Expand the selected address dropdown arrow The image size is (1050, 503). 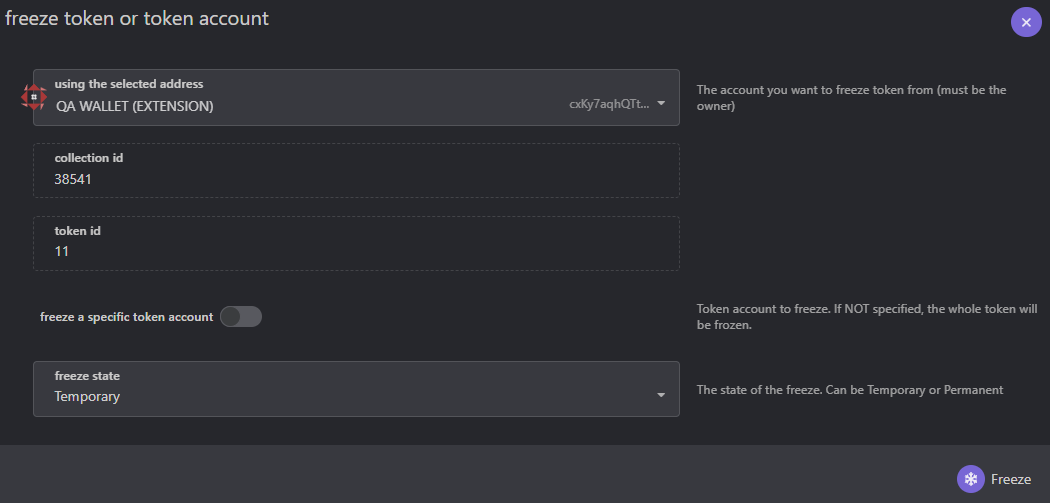tap(661, 103)
